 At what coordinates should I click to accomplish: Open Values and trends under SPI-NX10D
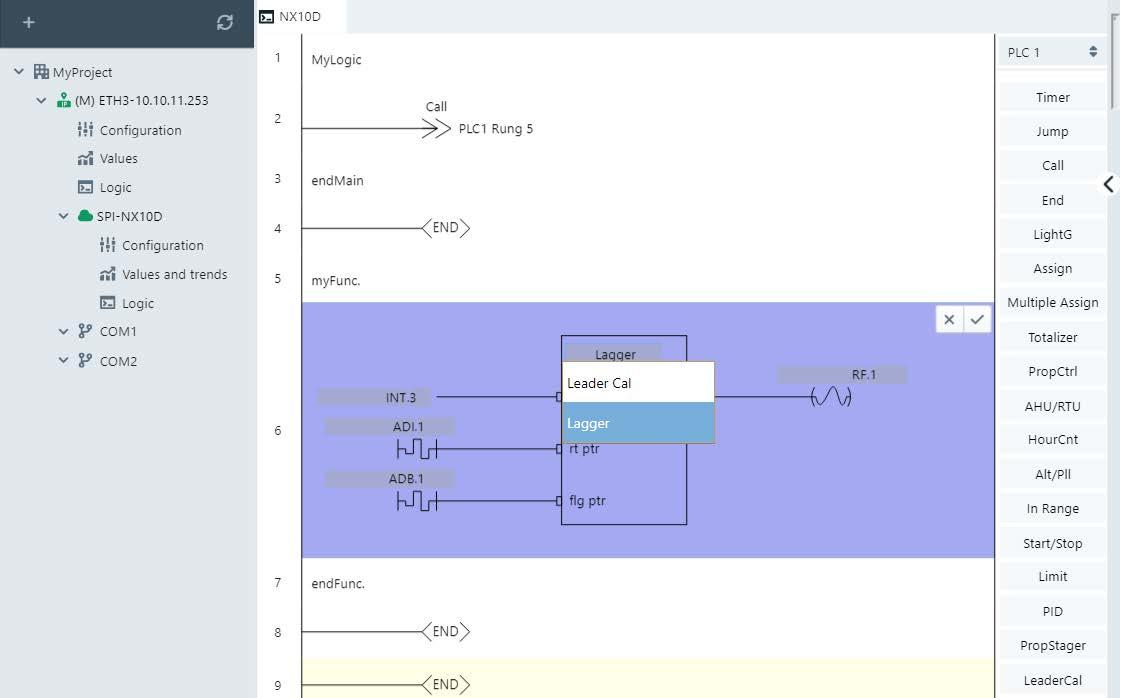pyautogui.click(x=174, y=274)
